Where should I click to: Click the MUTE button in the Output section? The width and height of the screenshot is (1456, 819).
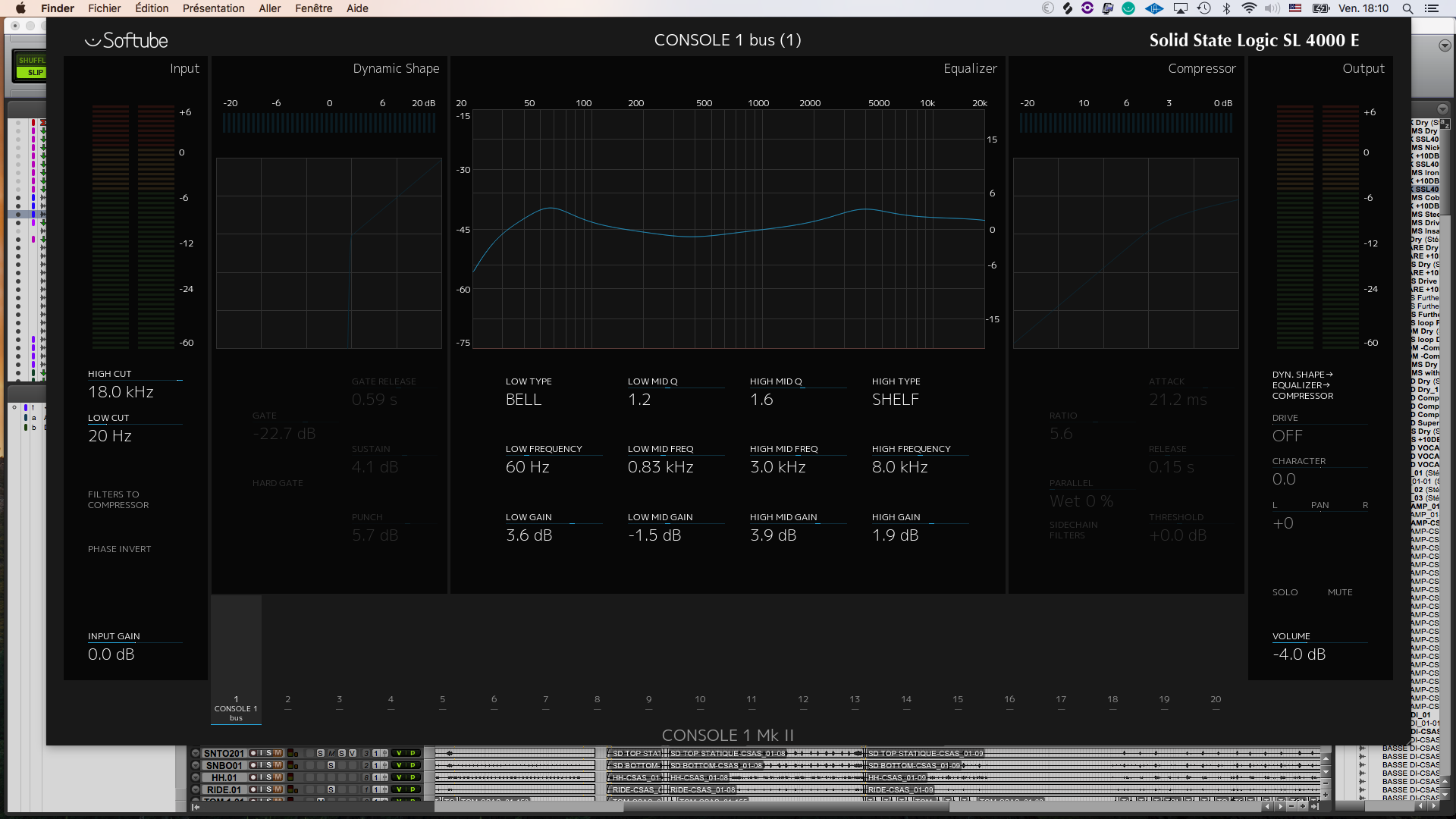pos(1341,591)
